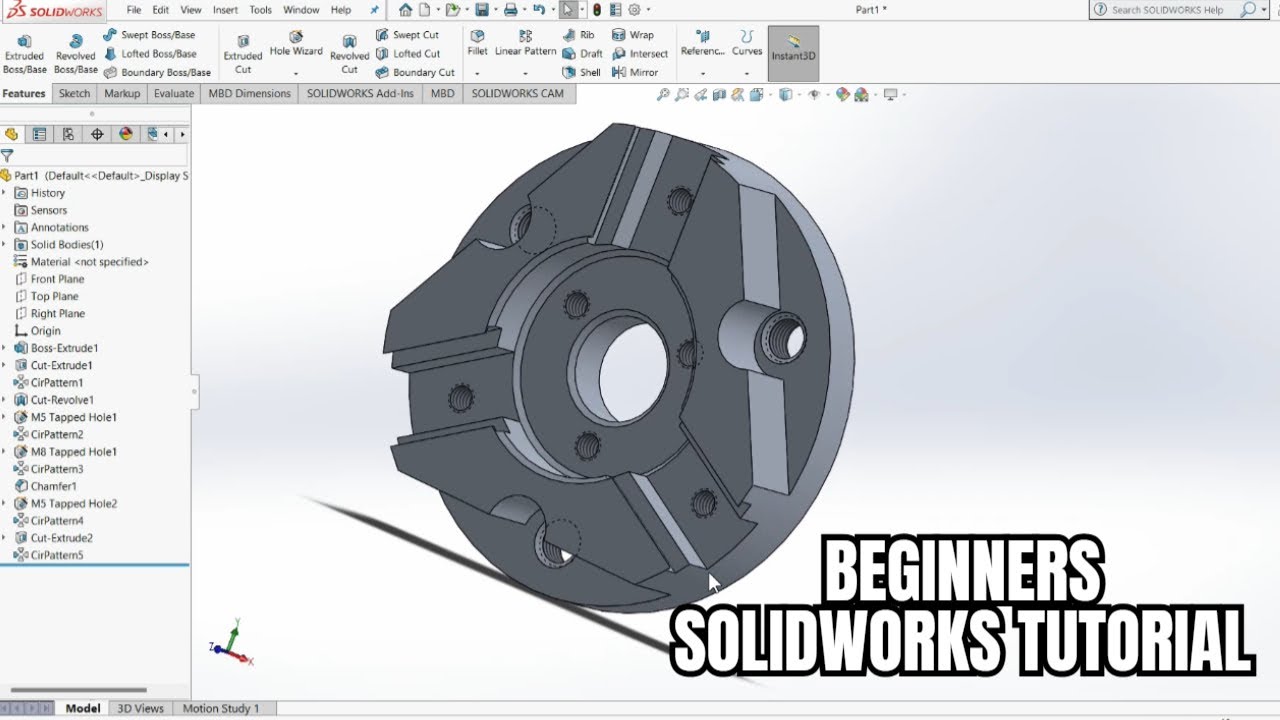The width and height of the screenshot is (1280, 720).
Task: Select the Lofted Cut tool
Action: [407, 54]
